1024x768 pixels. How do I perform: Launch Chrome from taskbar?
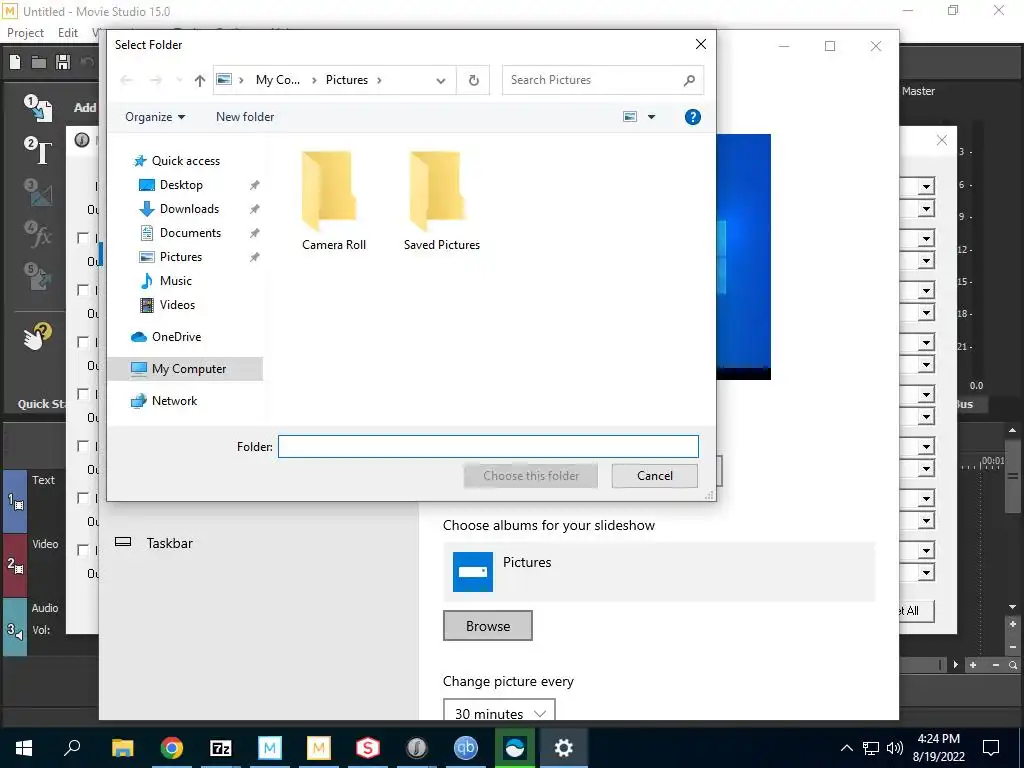click(x=172, y=748)
